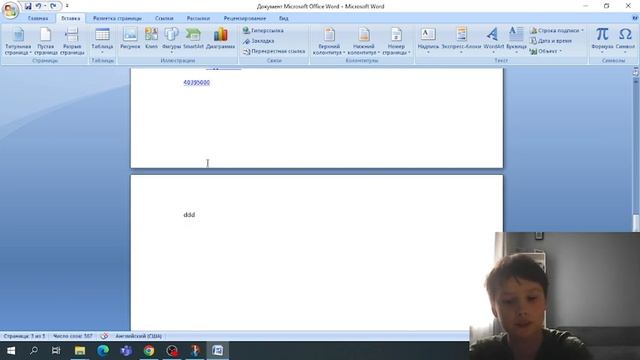Add a bookmark (Закладка)

tap(258, 41)
